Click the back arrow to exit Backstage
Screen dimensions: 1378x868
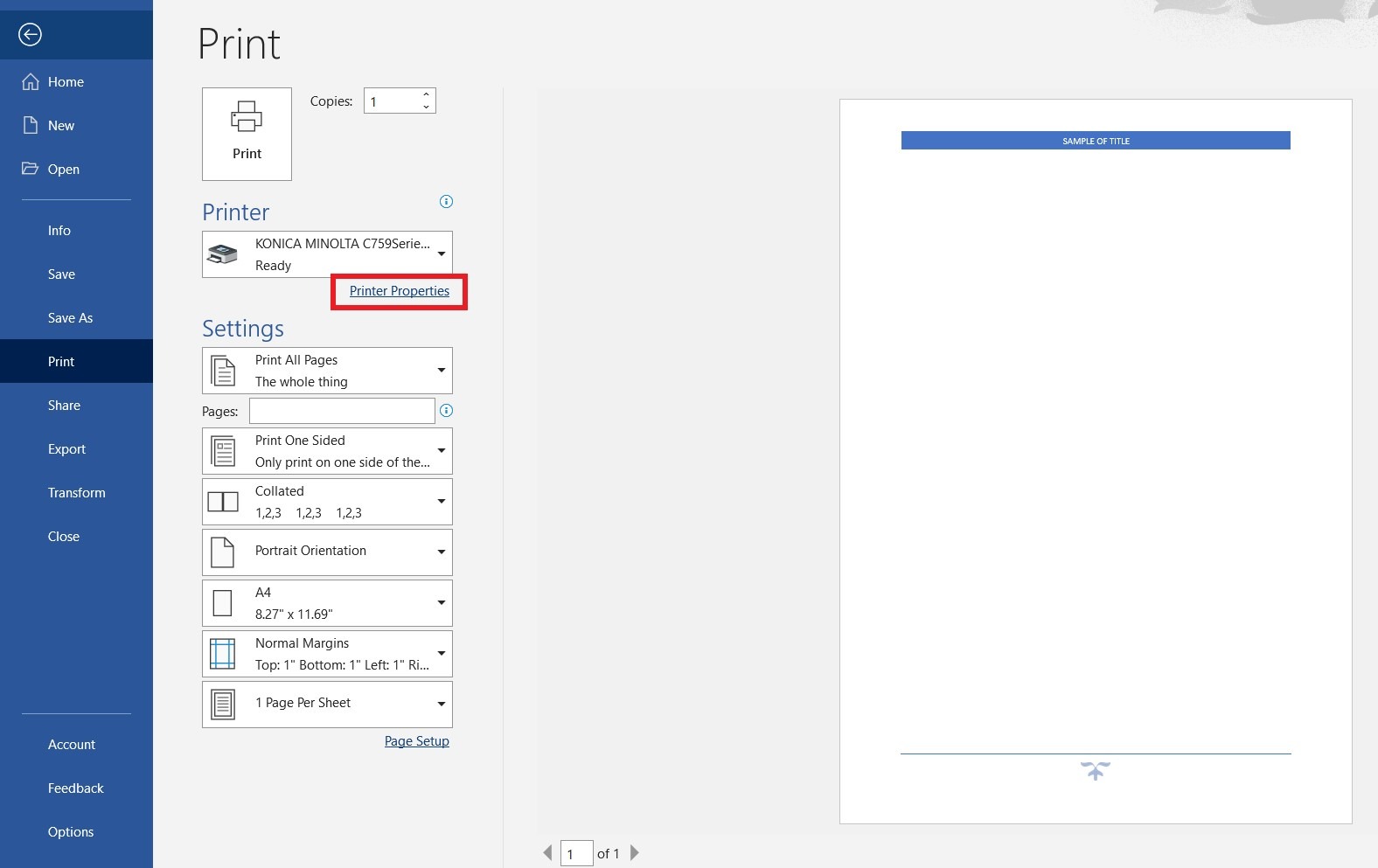[x=30, y=35]
